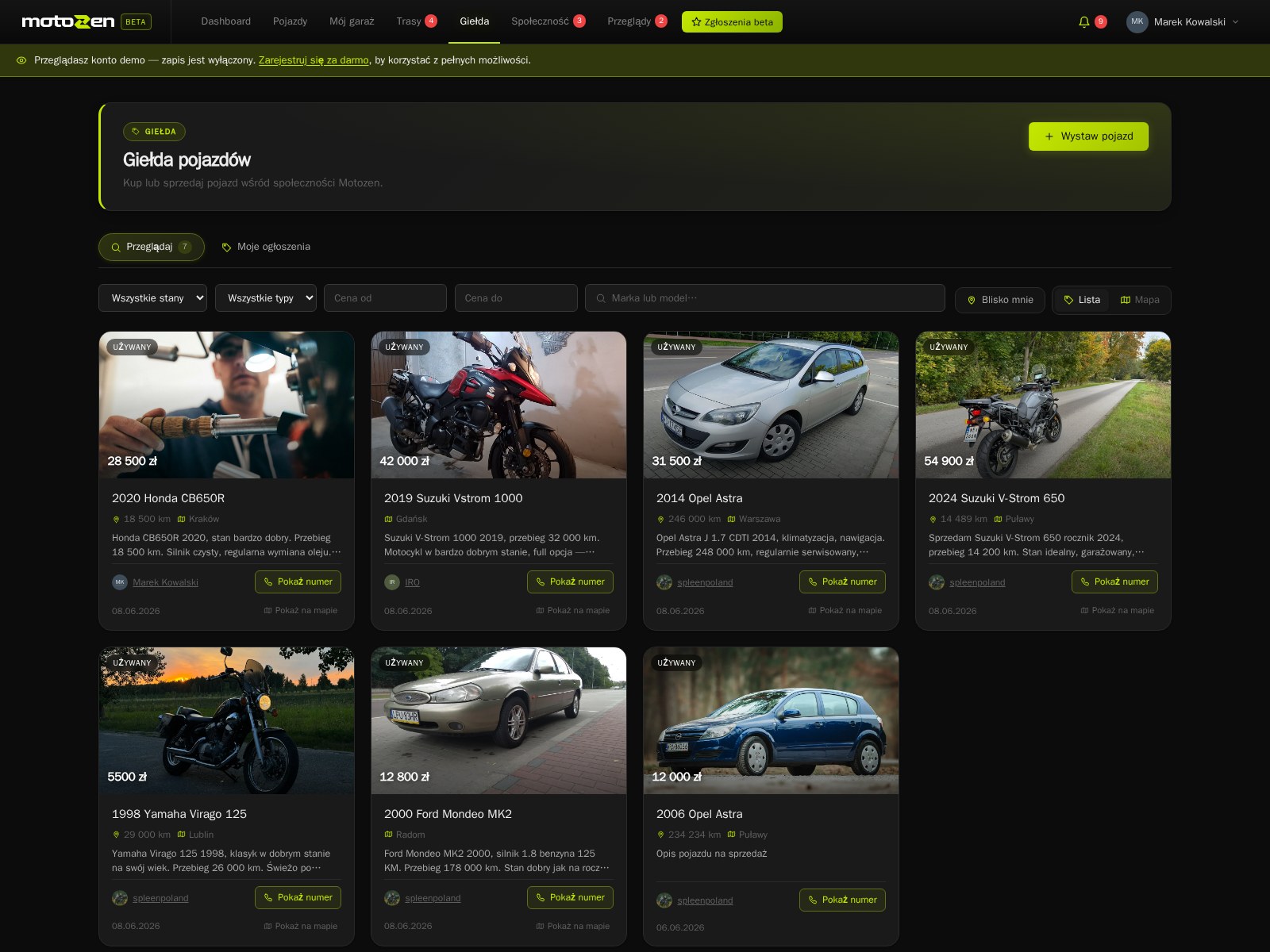
Task: Expand the Wszystkie stany dropdown
Action: (152, 298)
